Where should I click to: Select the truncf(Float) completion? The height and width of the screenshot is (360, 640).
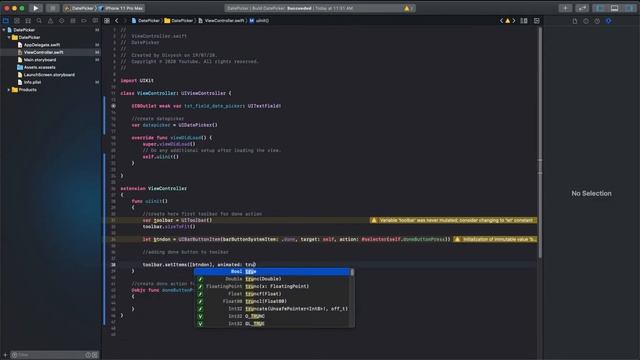pyautogui.click(x=272, y=294)
